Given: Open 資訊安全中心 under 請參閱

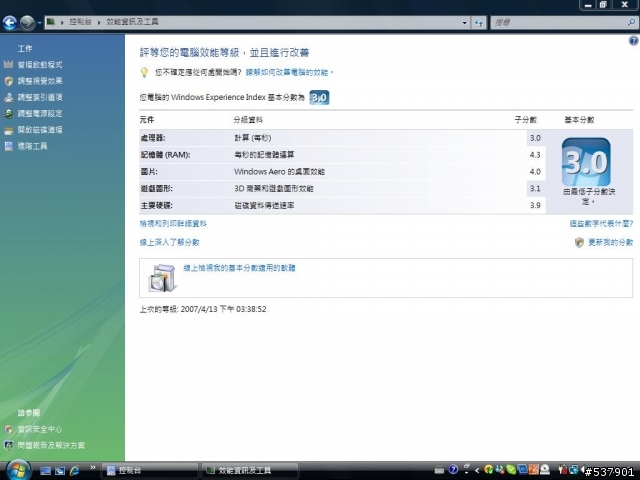Looking at the screenshot, I should 40,429.
